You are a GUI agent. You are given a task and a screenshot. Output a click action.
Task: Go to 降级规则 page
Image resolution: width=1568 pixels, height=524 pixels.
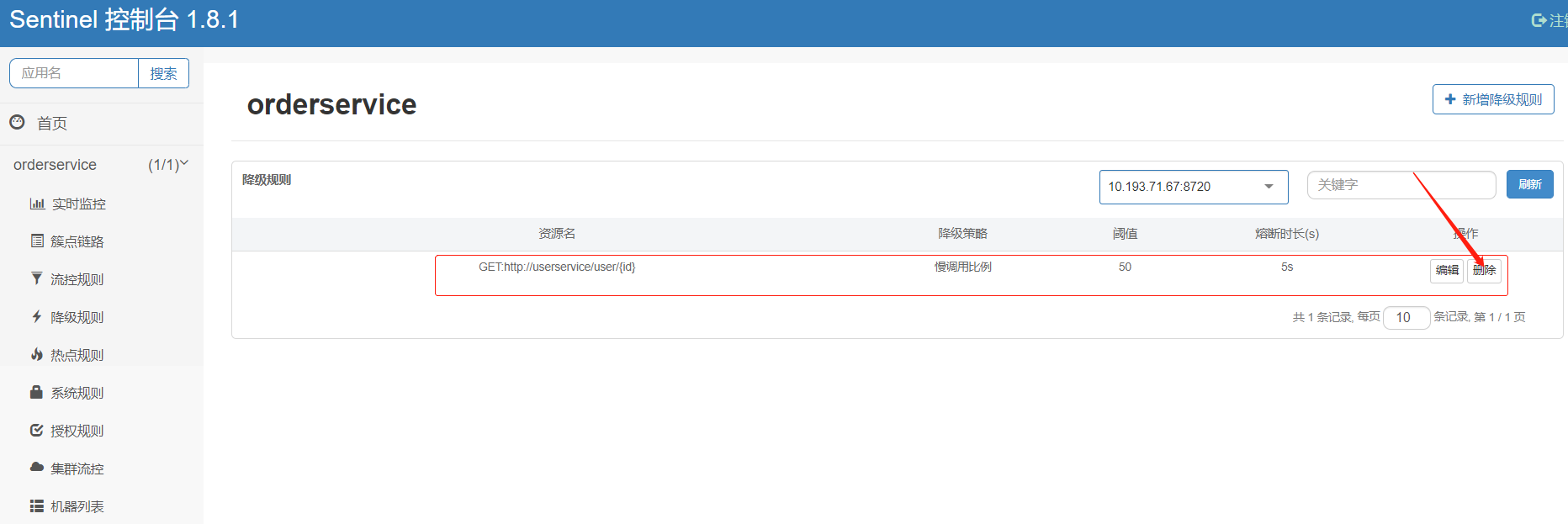pos(77,317)
